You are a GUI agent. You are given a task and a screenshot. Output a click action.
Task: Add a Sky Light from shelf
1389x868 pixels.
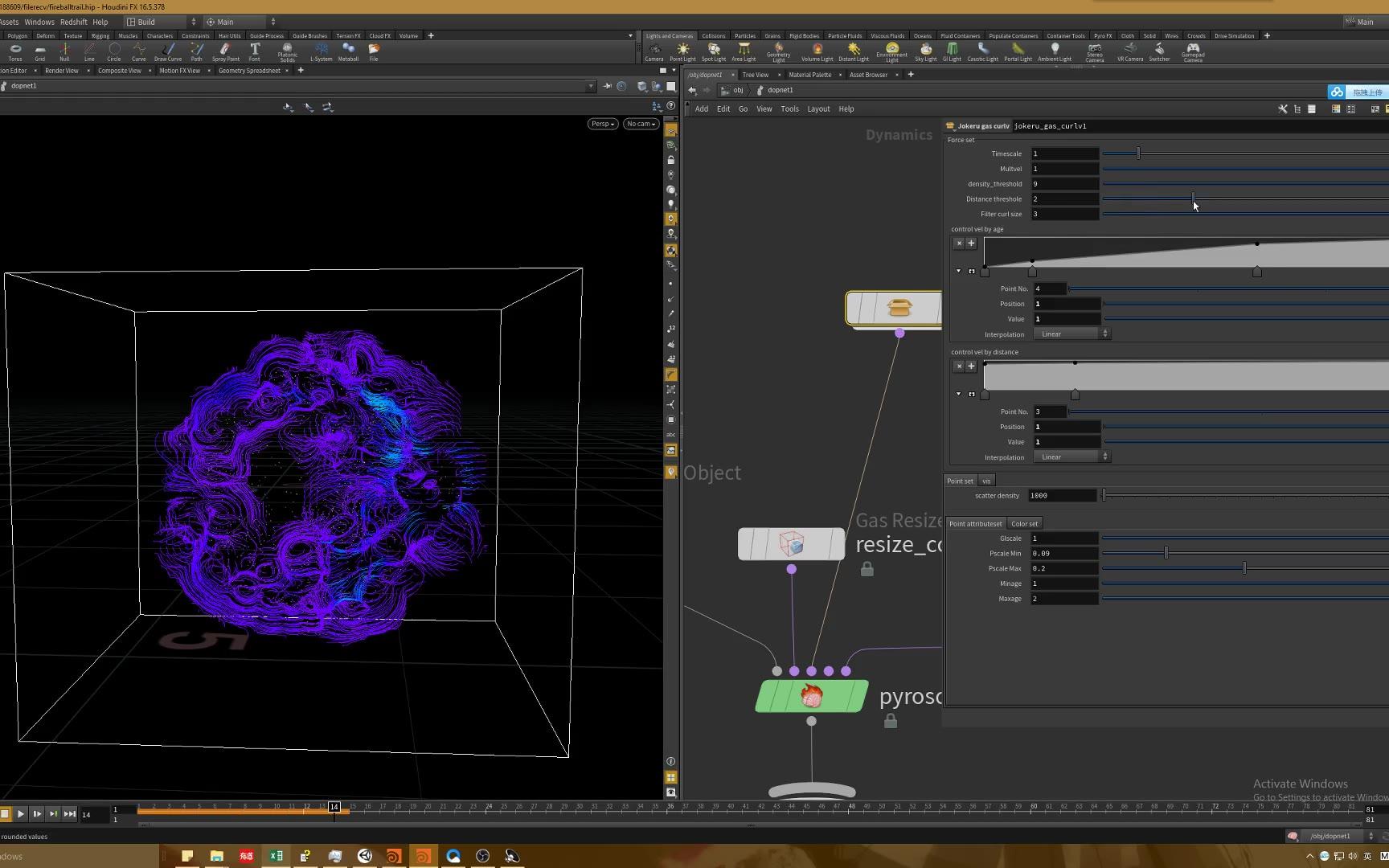[x=926, y=52]
